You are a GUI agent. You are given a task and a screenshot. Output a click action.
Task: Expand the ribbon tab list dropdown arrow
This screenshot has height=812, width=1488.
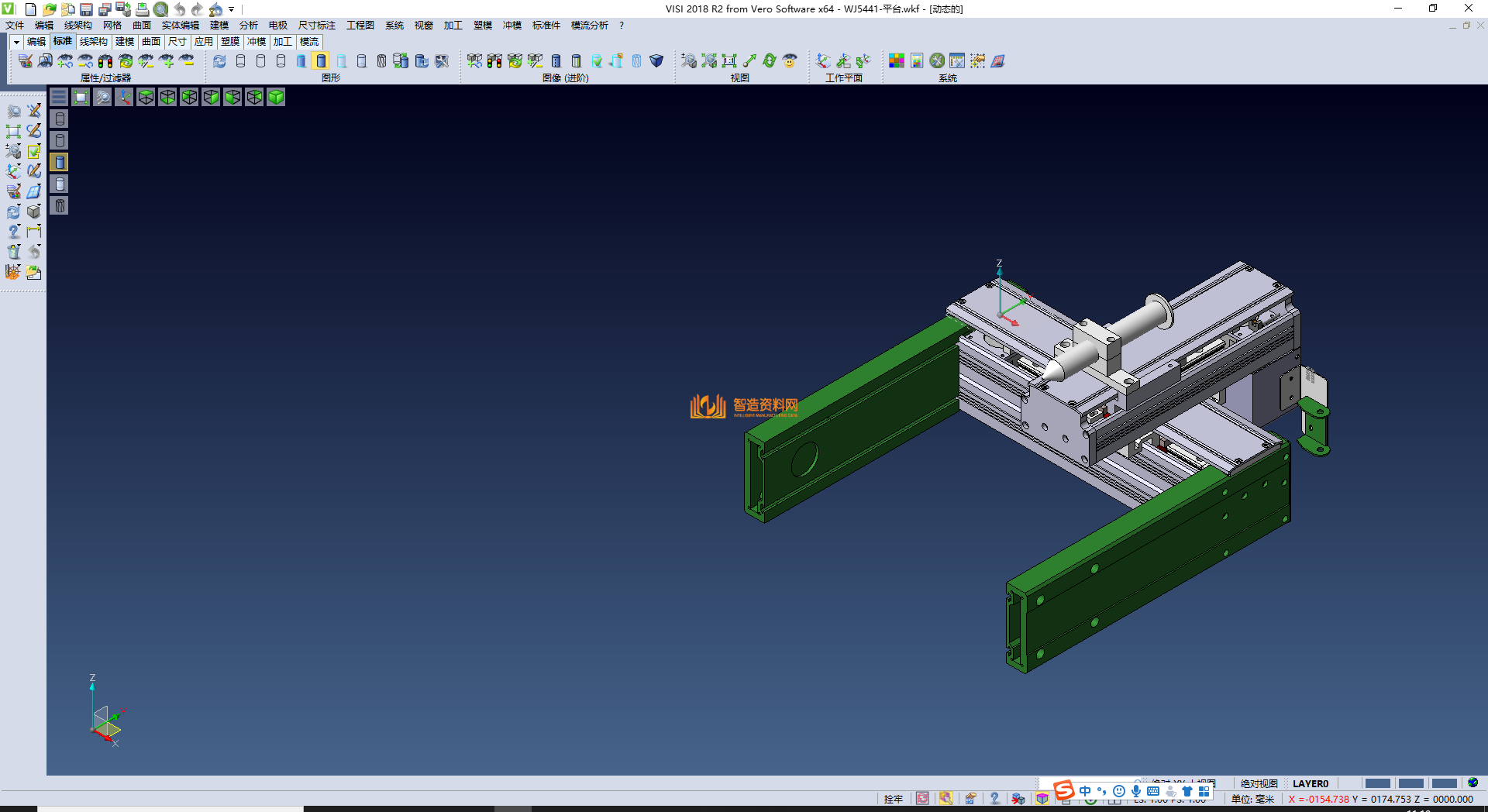tap(16, 42)
